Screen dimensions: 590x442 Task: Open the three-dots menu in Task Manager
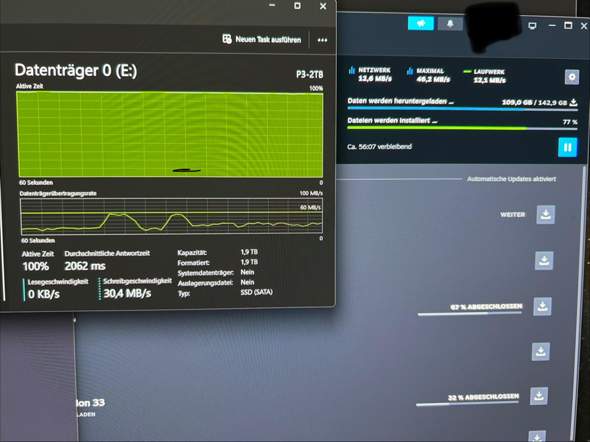(322, 40)
